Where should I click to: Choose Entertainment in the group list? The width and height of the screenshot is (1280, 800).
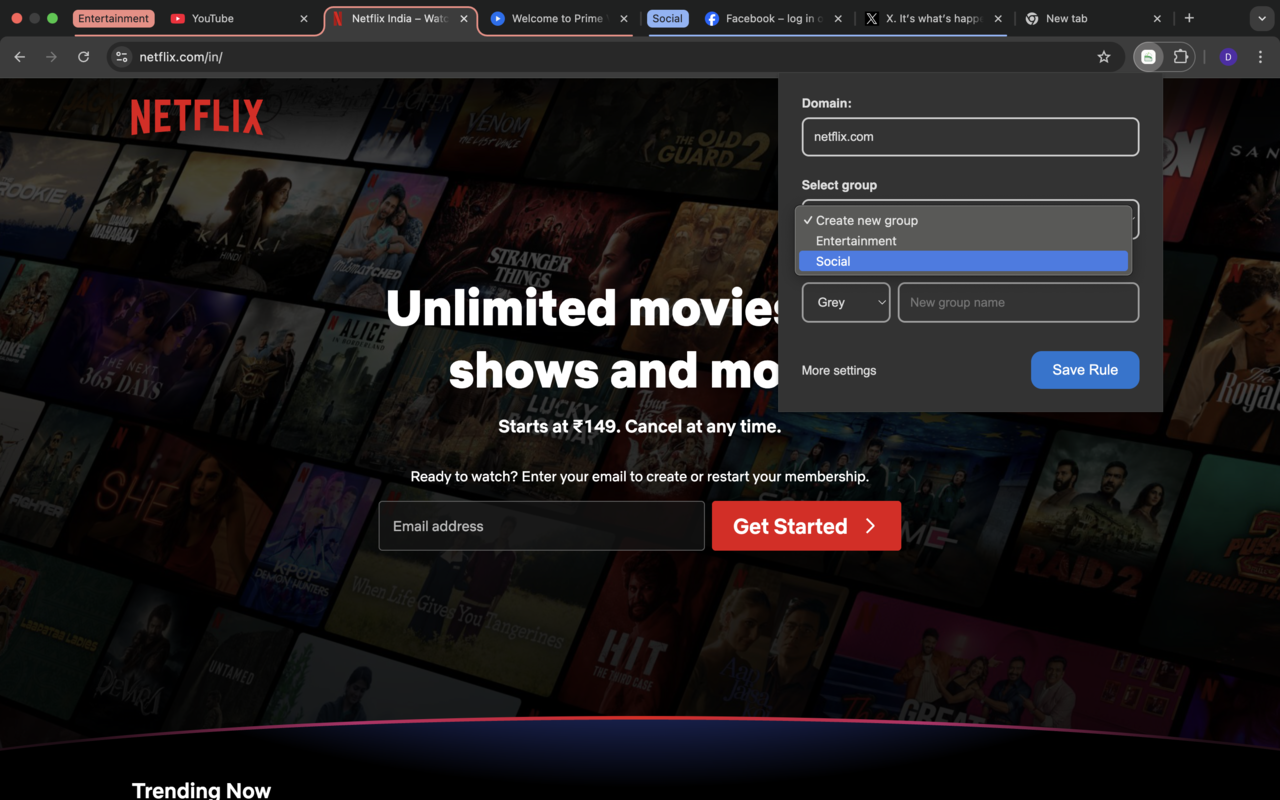pos(963,241)
